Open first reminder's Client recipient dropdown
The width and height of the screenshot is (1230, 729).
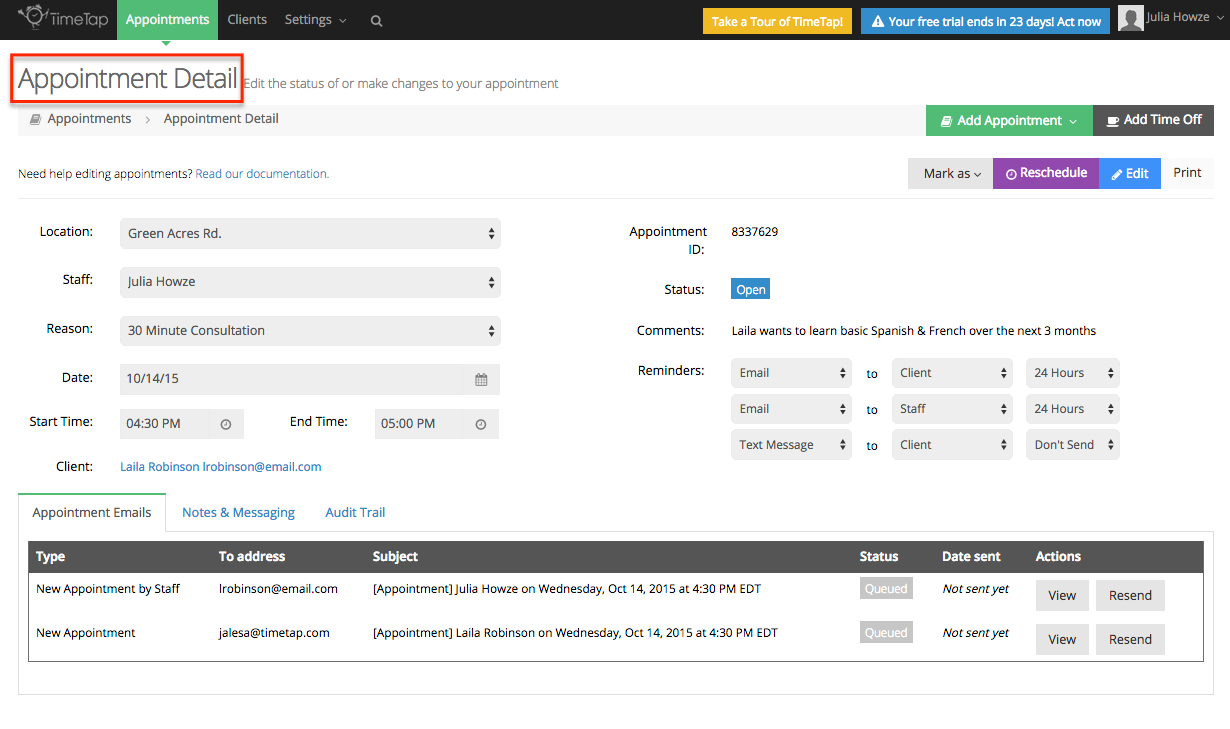(x=952, y=373)
